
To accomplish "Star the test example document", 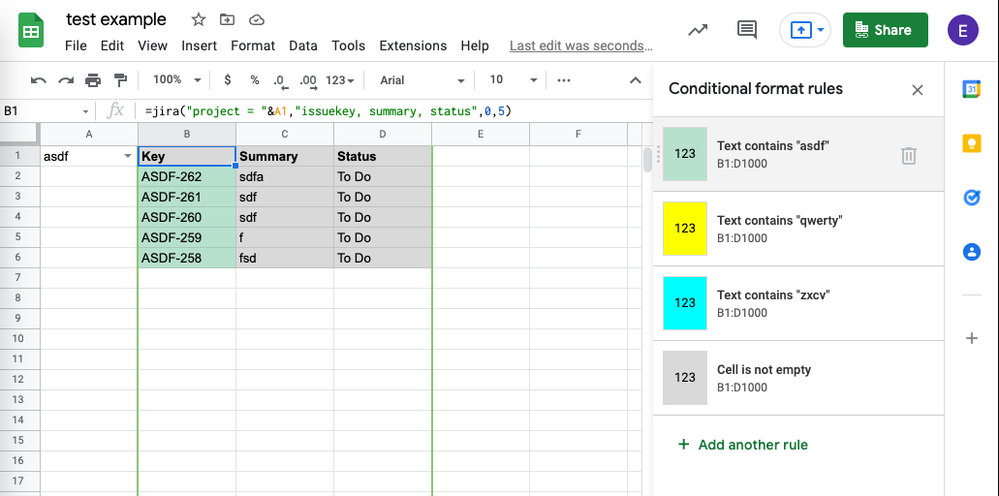I will coord(199,20).
